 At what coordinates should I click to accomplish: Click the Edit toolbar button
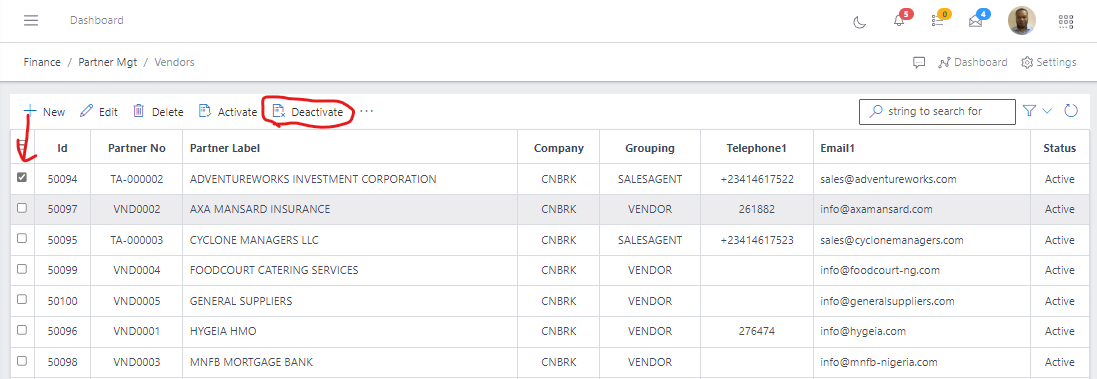coord(99,112)
